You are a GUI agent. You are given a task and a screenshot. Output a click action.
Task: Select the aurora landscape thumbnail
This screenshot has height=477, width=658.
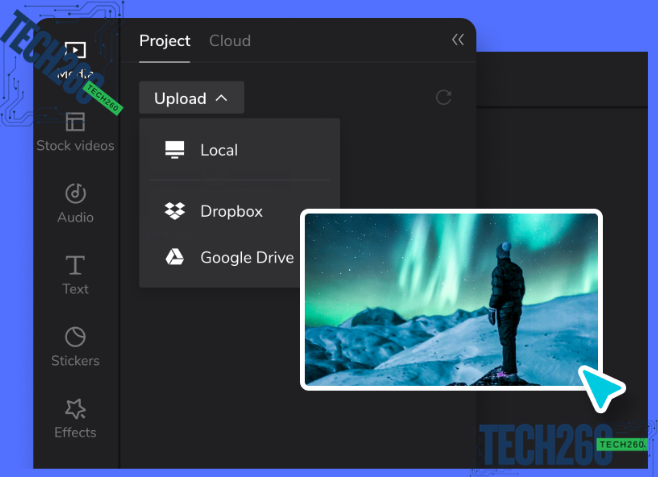click(451, 298)
